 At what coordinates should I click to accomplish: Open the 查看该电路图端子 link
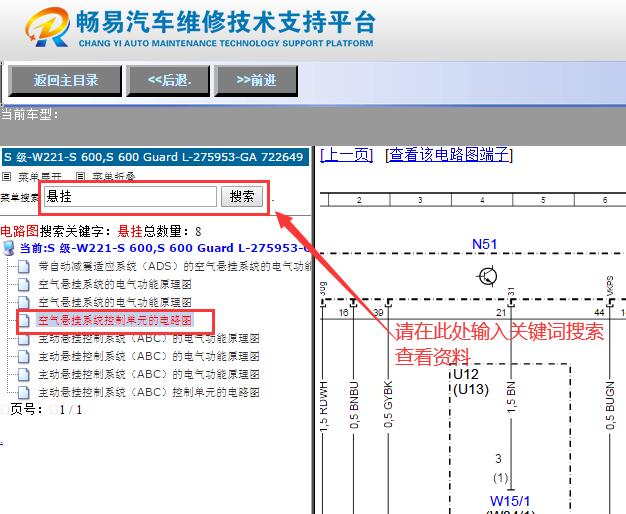[449, 155]
